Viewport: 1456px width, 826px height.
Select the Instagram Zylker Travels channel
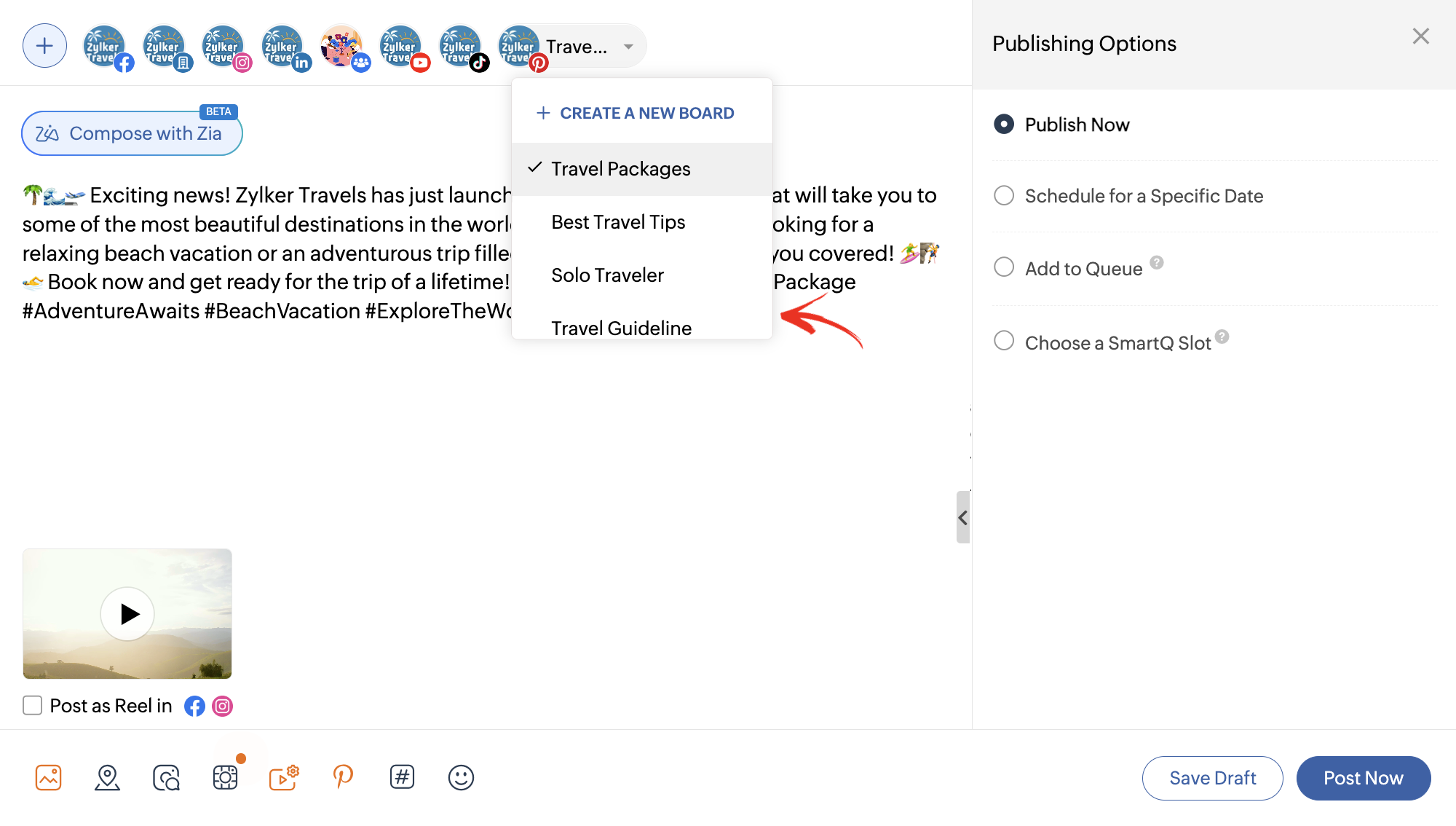[223, 47]
